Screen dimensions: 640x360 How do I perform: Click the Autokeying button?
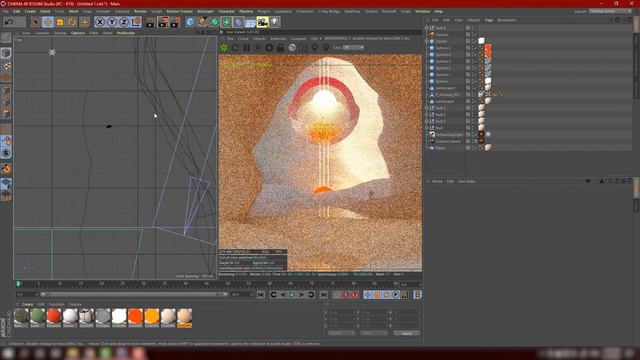[346, 295]
